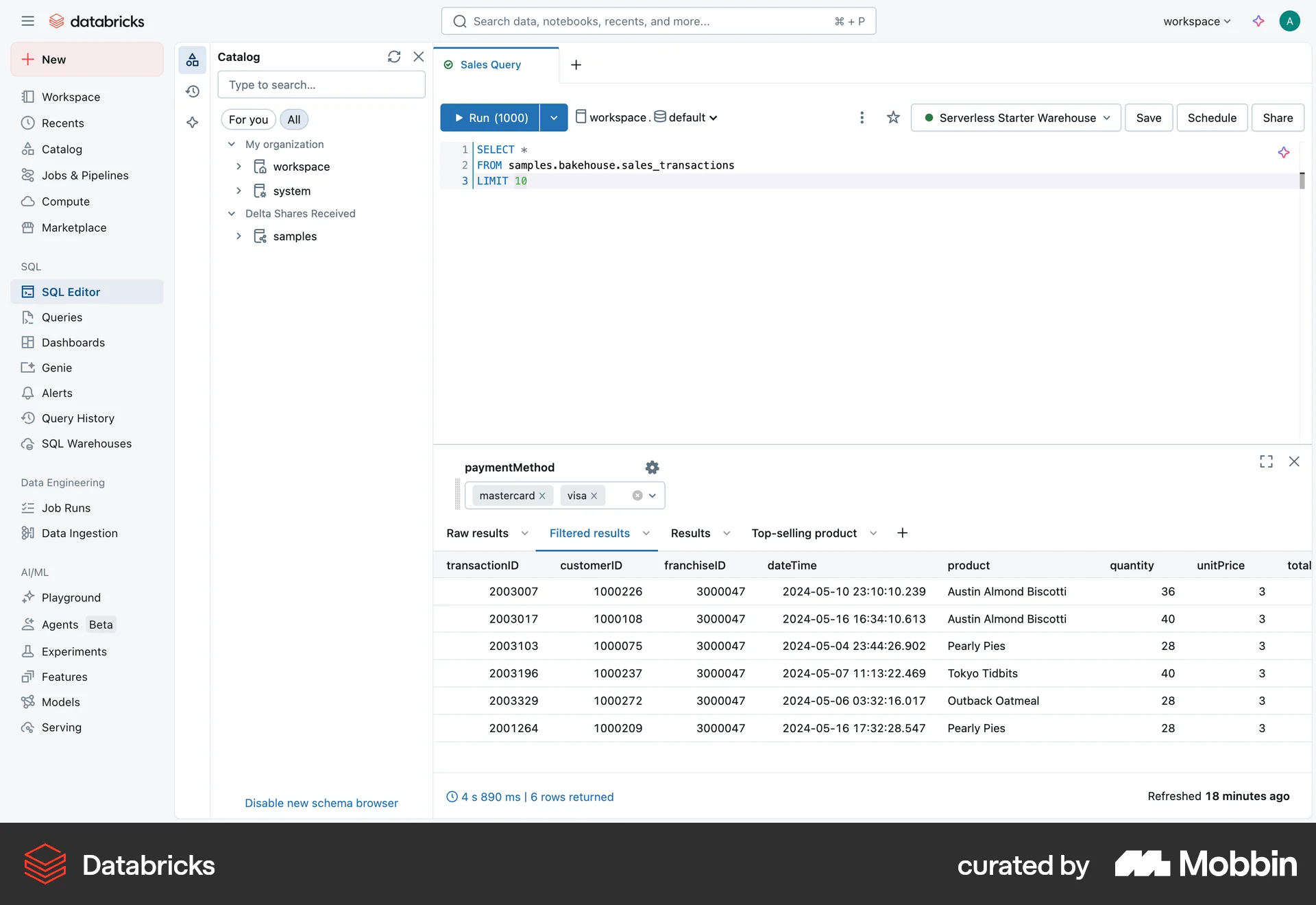The image size is (1316, 905).
Task: Switch to the Results tab
Action: pos(690,533)
